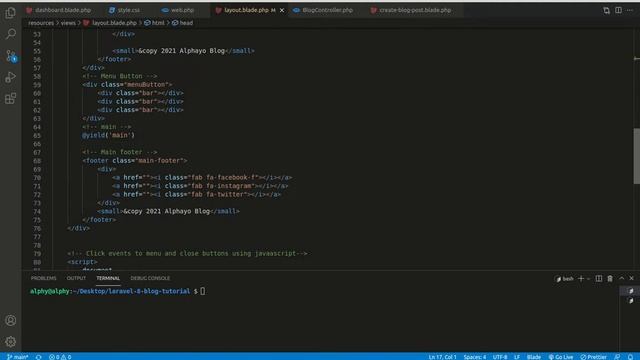Screen dimensions: 640x360
Task: Change LF end of line sequence
Action: point(517,357)
